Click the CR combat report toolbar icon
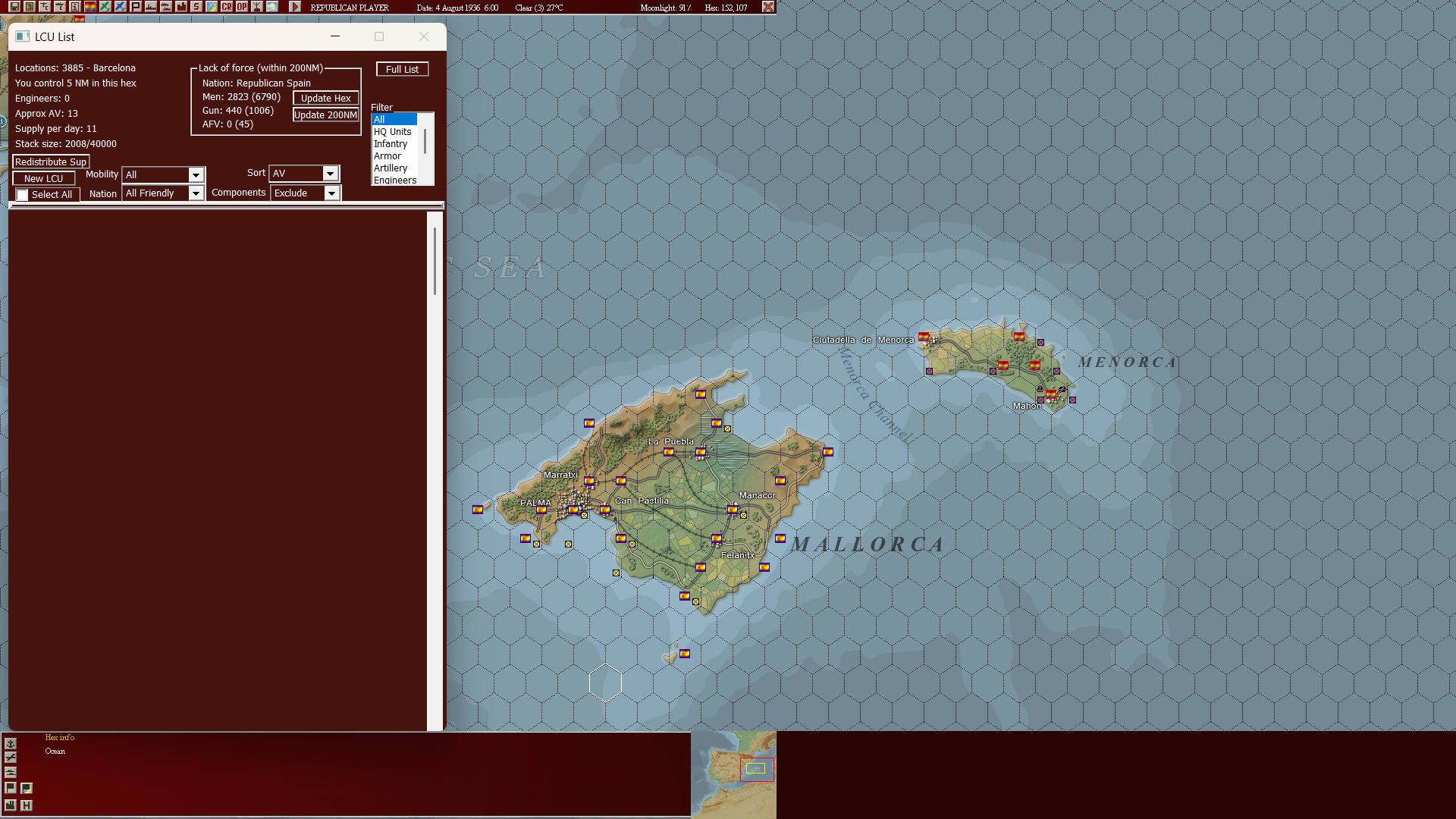Viewport: 1456px width, 819px height. (x=226, y=7)
